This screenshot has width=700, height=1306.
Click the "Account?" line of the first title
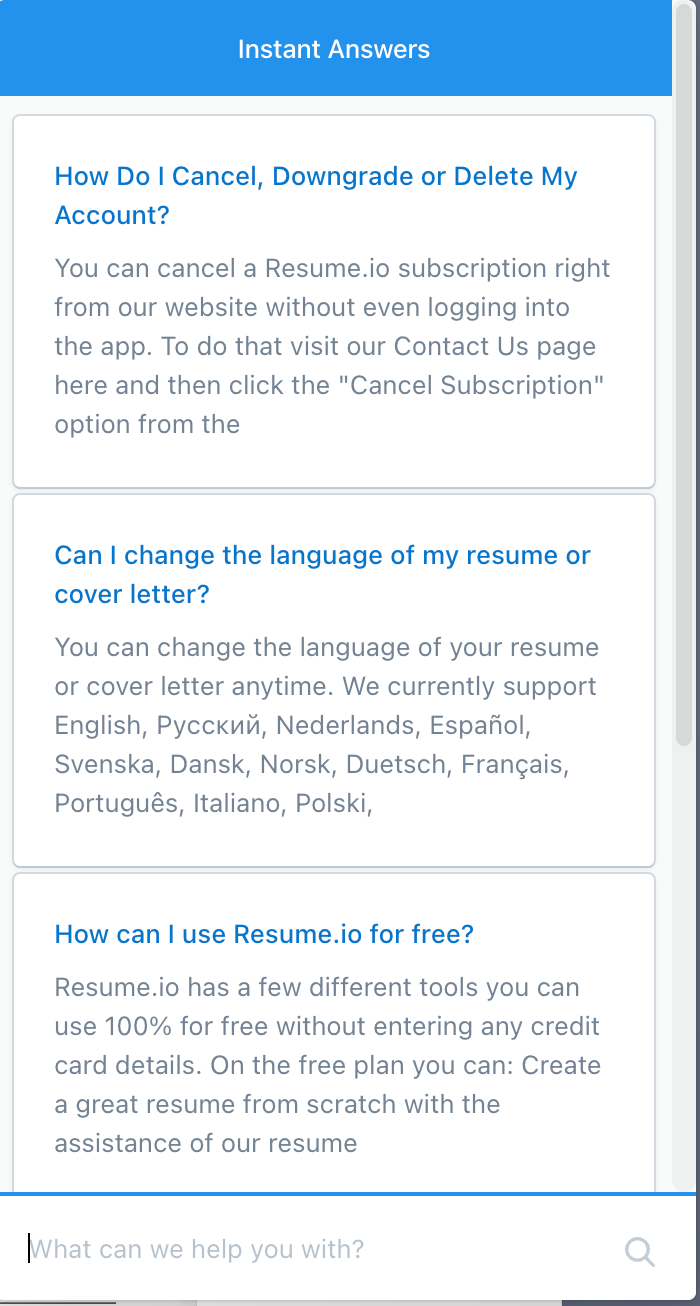(x=112, y=215)
